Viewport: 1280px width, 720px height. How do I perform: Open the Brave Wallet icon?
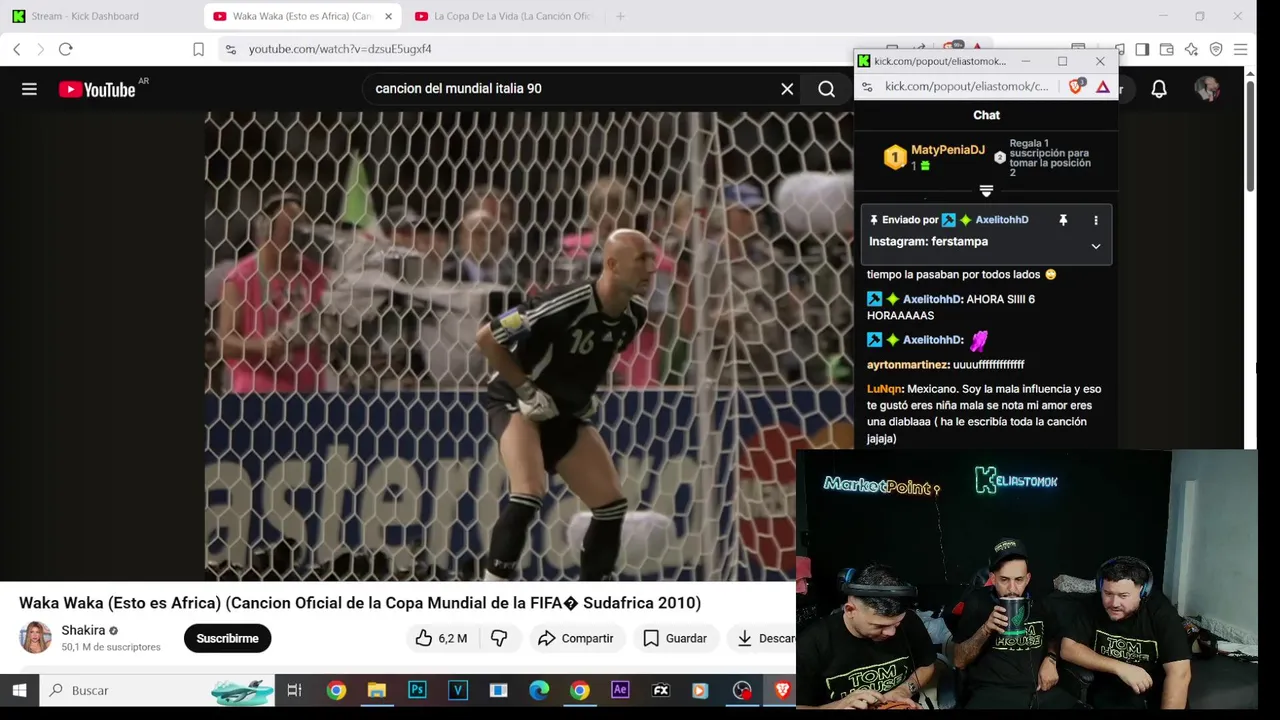click(1167, 49)
